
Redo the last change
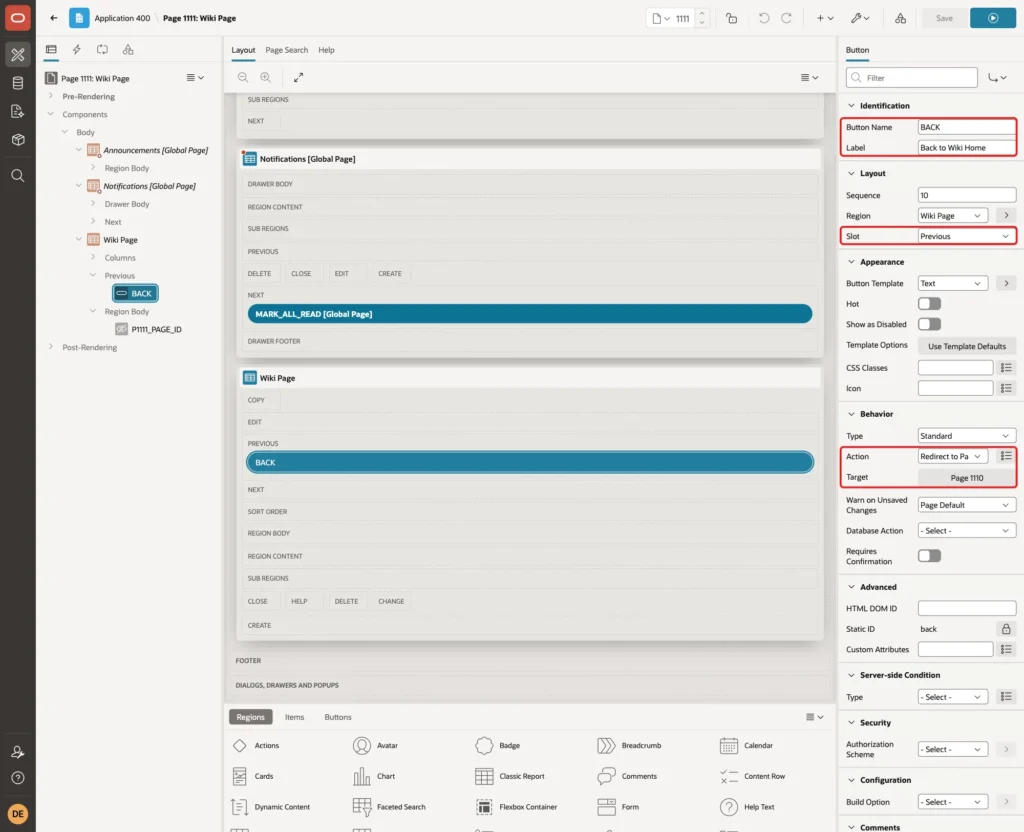[x=786, y=18]
